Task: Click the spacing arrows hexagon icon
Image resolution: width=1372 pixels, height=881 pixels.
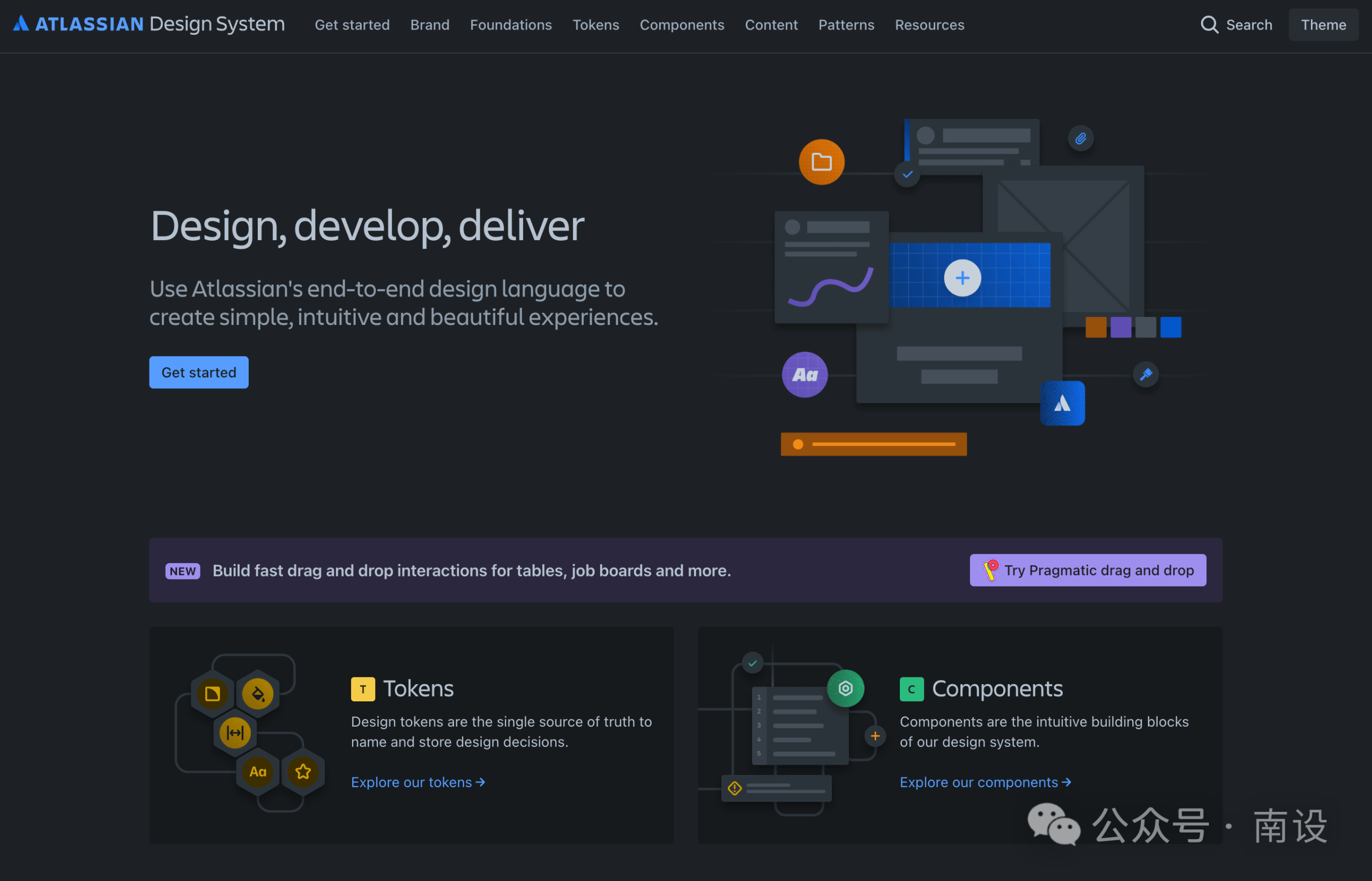Action: point(235,733)
